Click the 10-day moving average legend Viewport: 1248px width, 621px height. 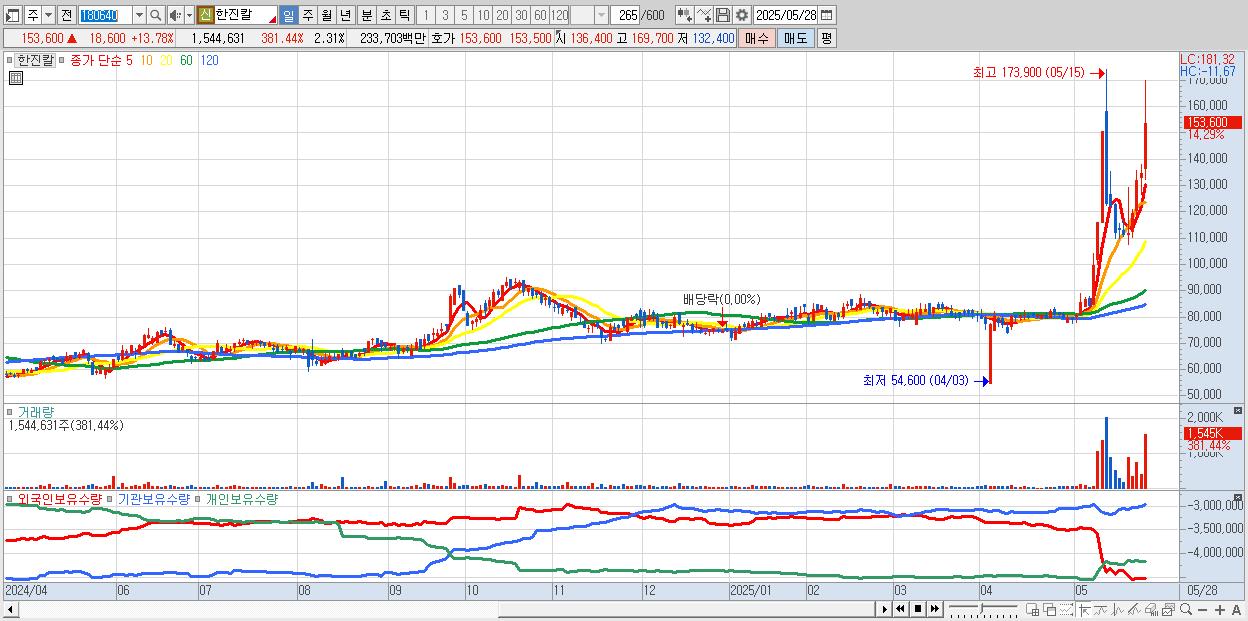click(x=146, y=60)
